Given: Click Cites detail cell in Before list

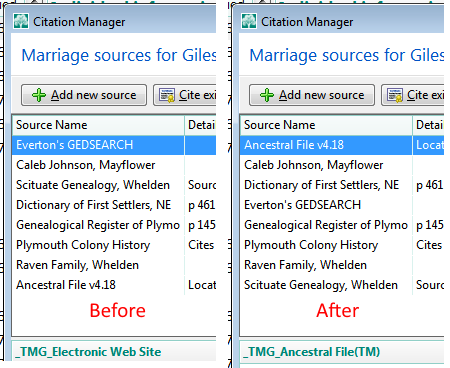Looking at the screenshot, I should pyautogui.click(x=201, y=245).
